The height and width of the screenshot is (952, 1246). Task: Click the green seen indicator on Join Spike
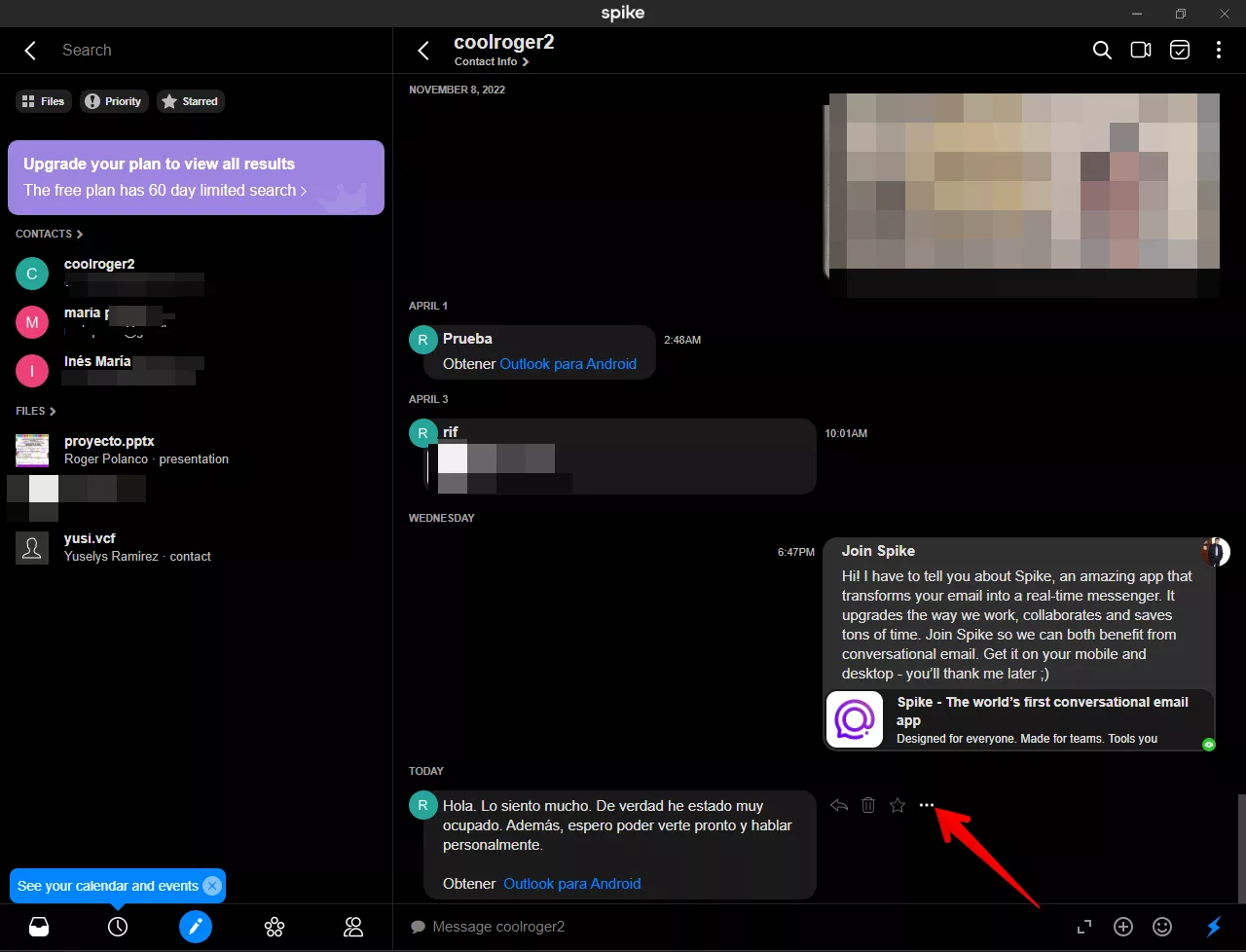tap(1208, 745)
